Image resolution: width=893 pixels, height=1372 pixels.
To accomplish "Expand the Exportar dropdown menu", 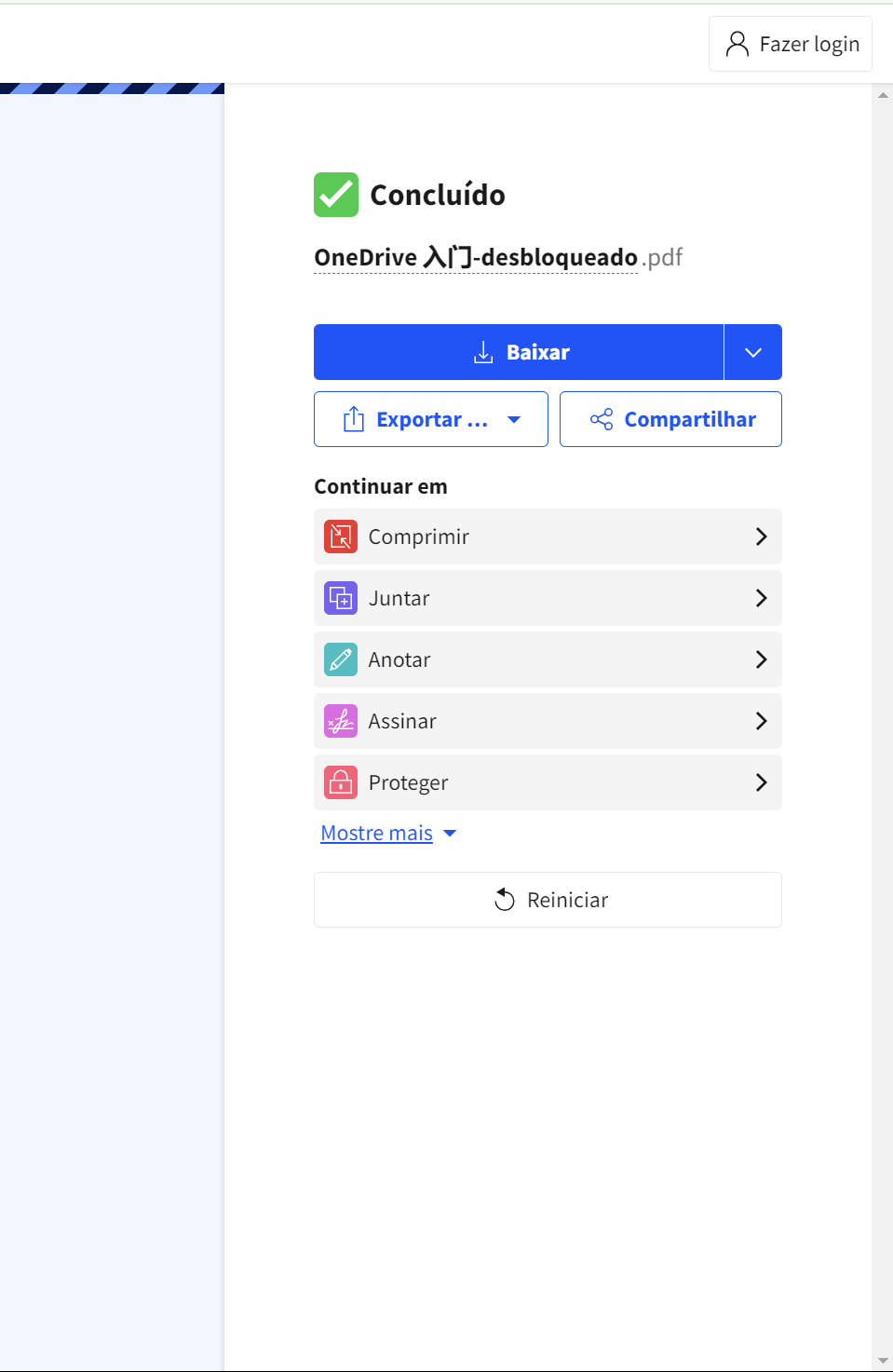I will (431, 419).
